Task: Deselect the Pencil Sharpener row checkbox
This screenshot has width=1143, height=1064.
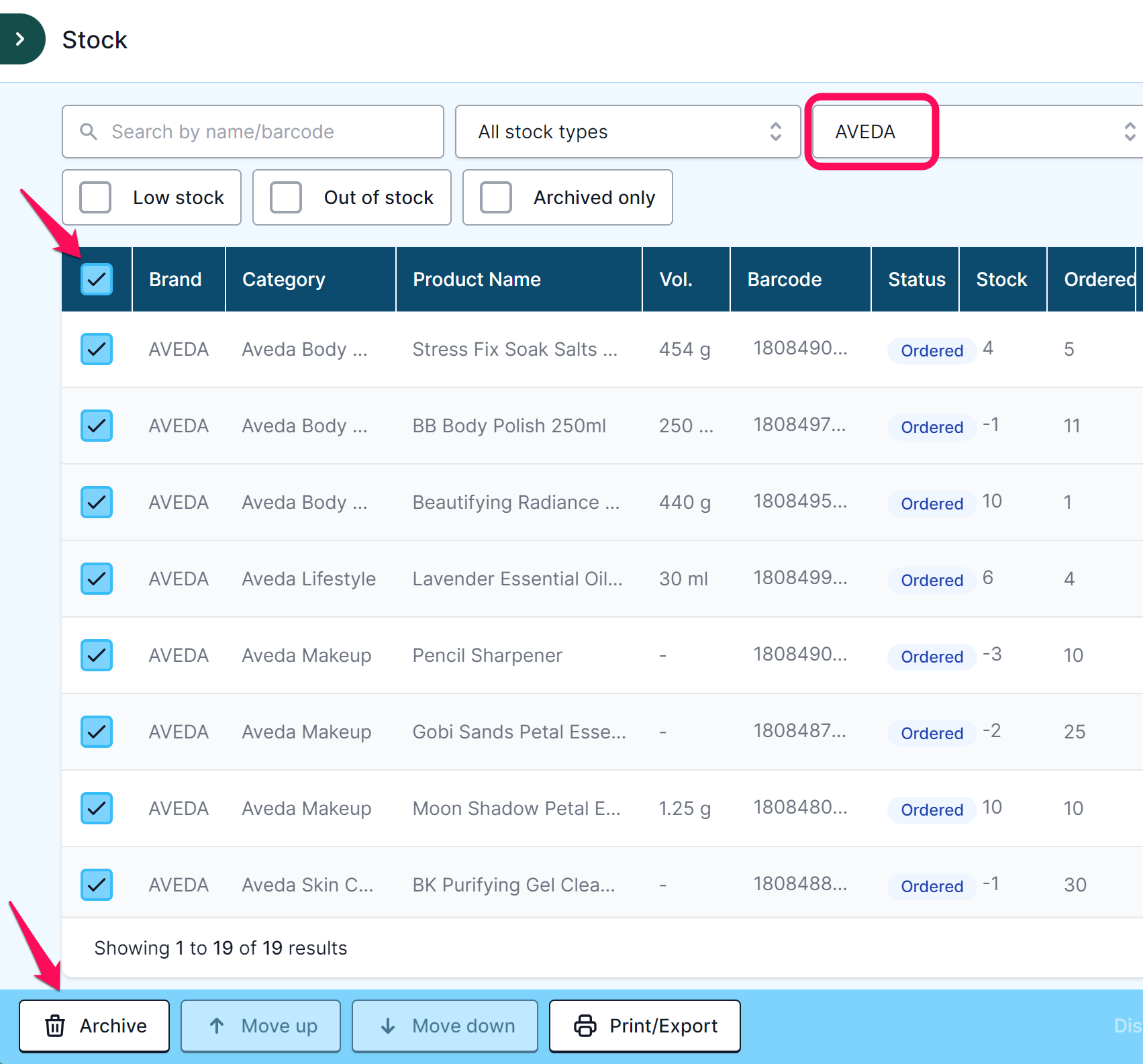Action: tap(97, 655)
